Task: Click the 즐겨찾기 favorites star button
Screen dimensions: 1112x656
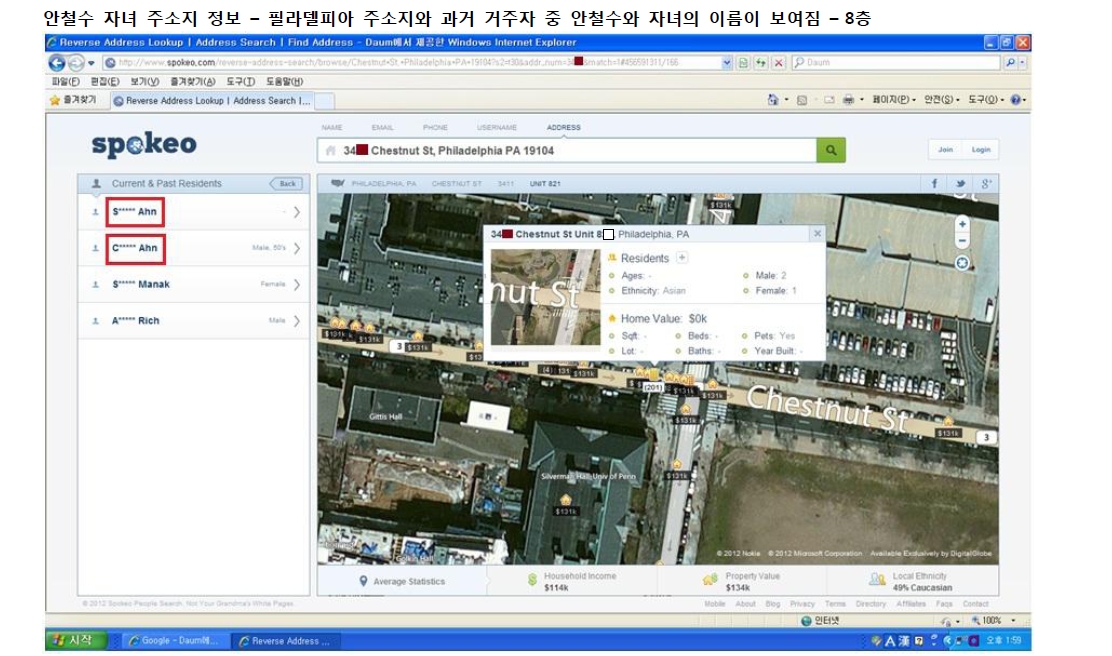Action: coord(72,100)
